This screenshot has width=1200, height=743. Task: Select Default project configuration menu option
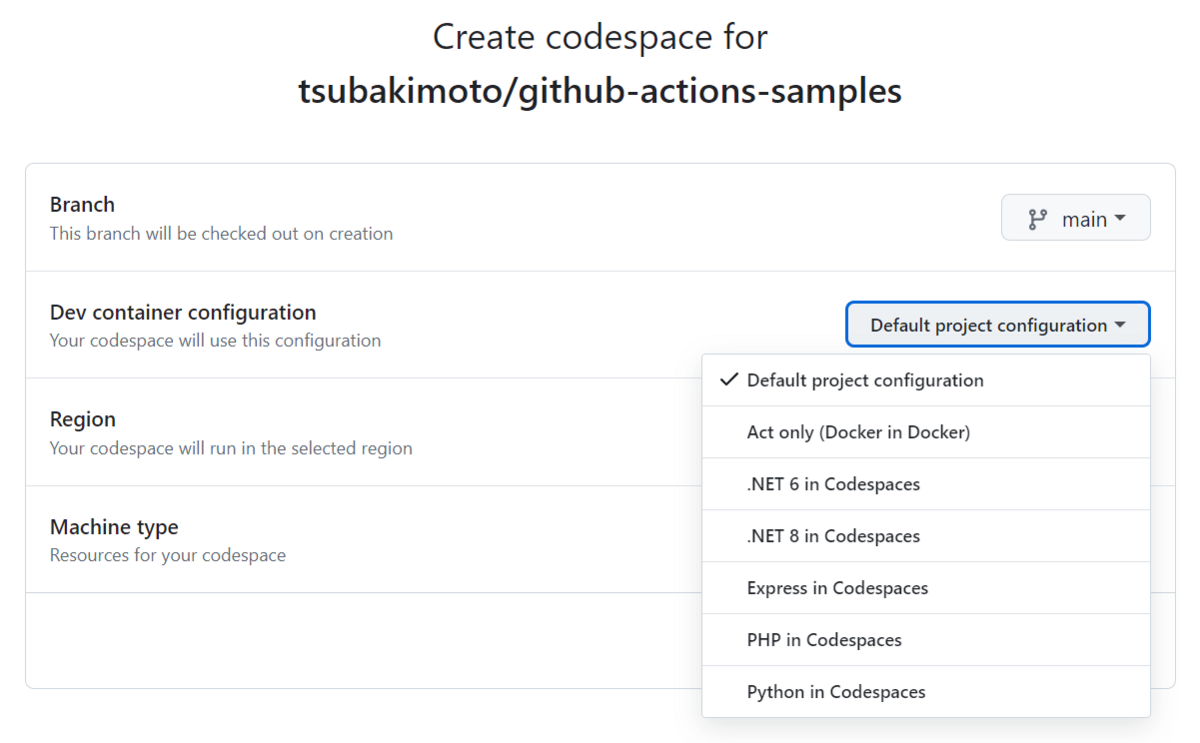[926, 380]
